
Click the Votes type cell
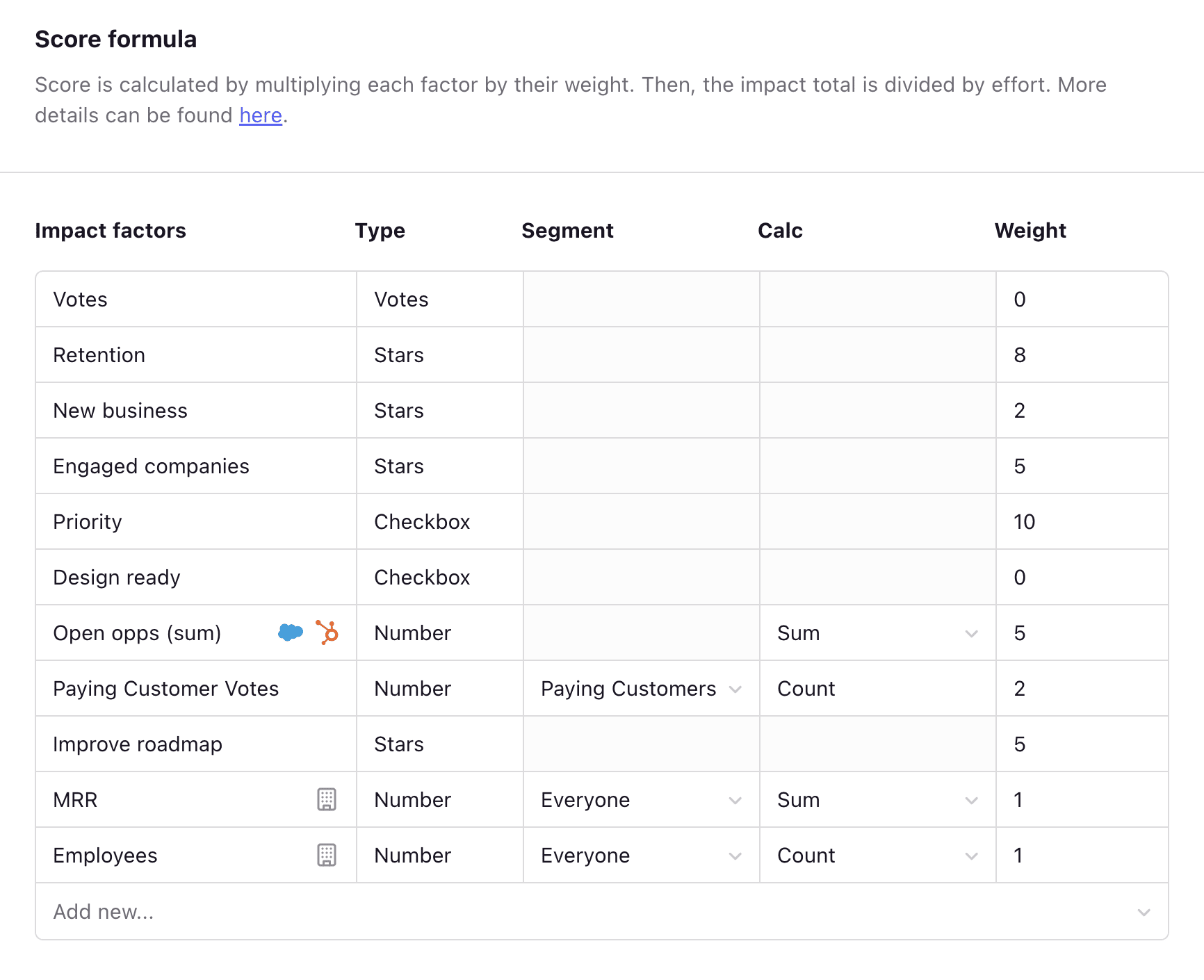click(x=439, y=299)
